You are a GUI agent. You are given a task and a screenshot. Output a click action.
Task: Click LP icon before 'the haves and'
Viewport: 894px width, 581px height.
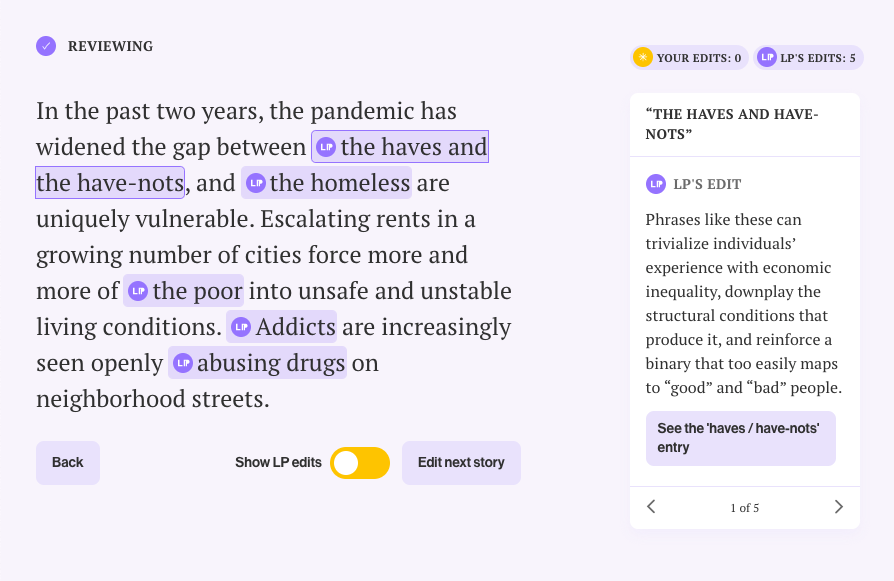tap(326, 147)
